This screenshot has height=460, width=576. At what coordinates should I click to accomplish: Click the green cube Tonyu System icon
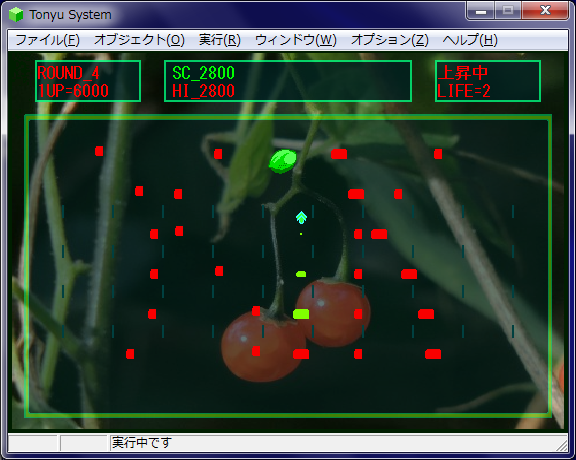[x=16, y=15]
